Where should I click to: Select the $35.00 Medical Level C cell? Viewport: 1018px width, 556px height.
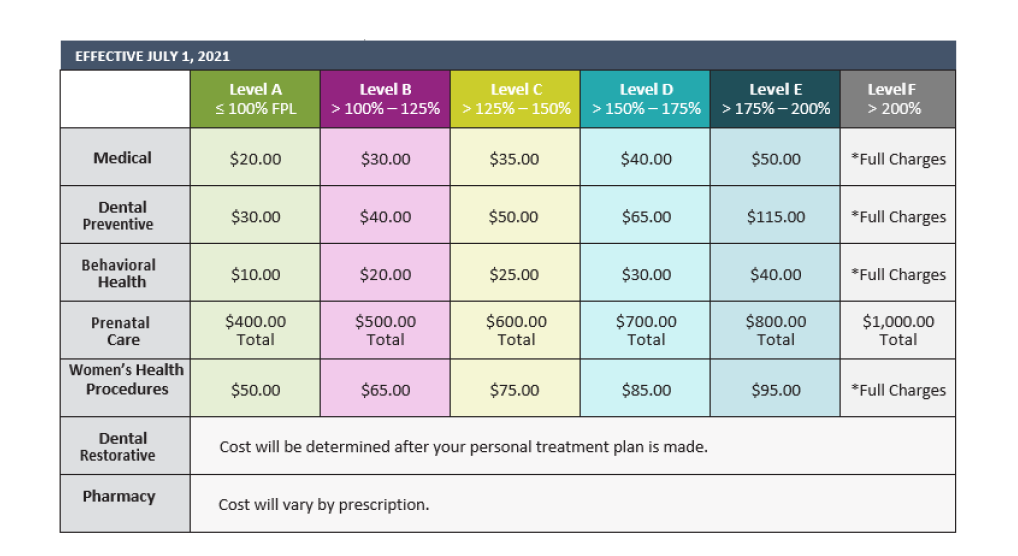point(515,157)
